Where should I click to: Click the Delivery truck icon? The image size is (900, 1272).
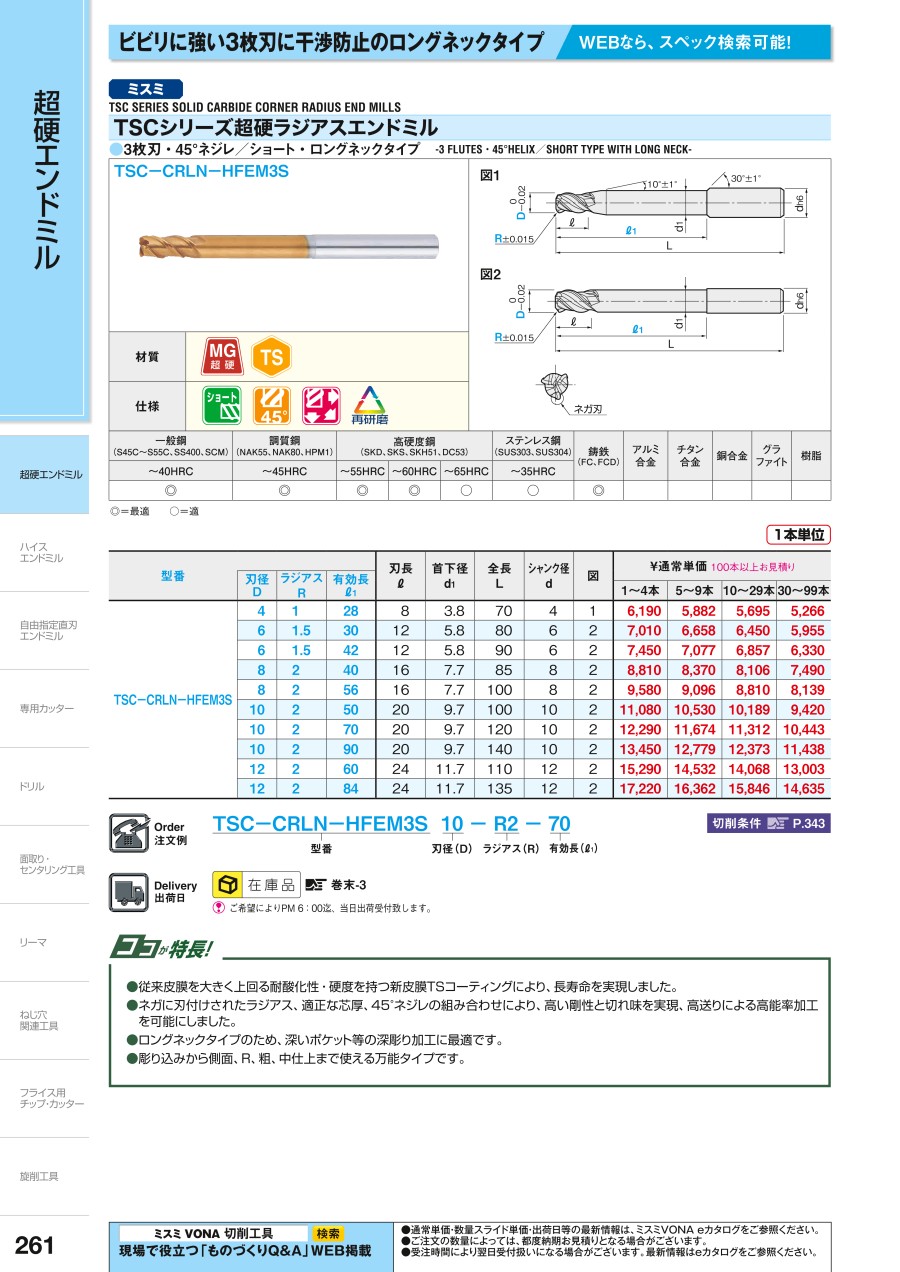pyautogui.click(x=128, y=890)
